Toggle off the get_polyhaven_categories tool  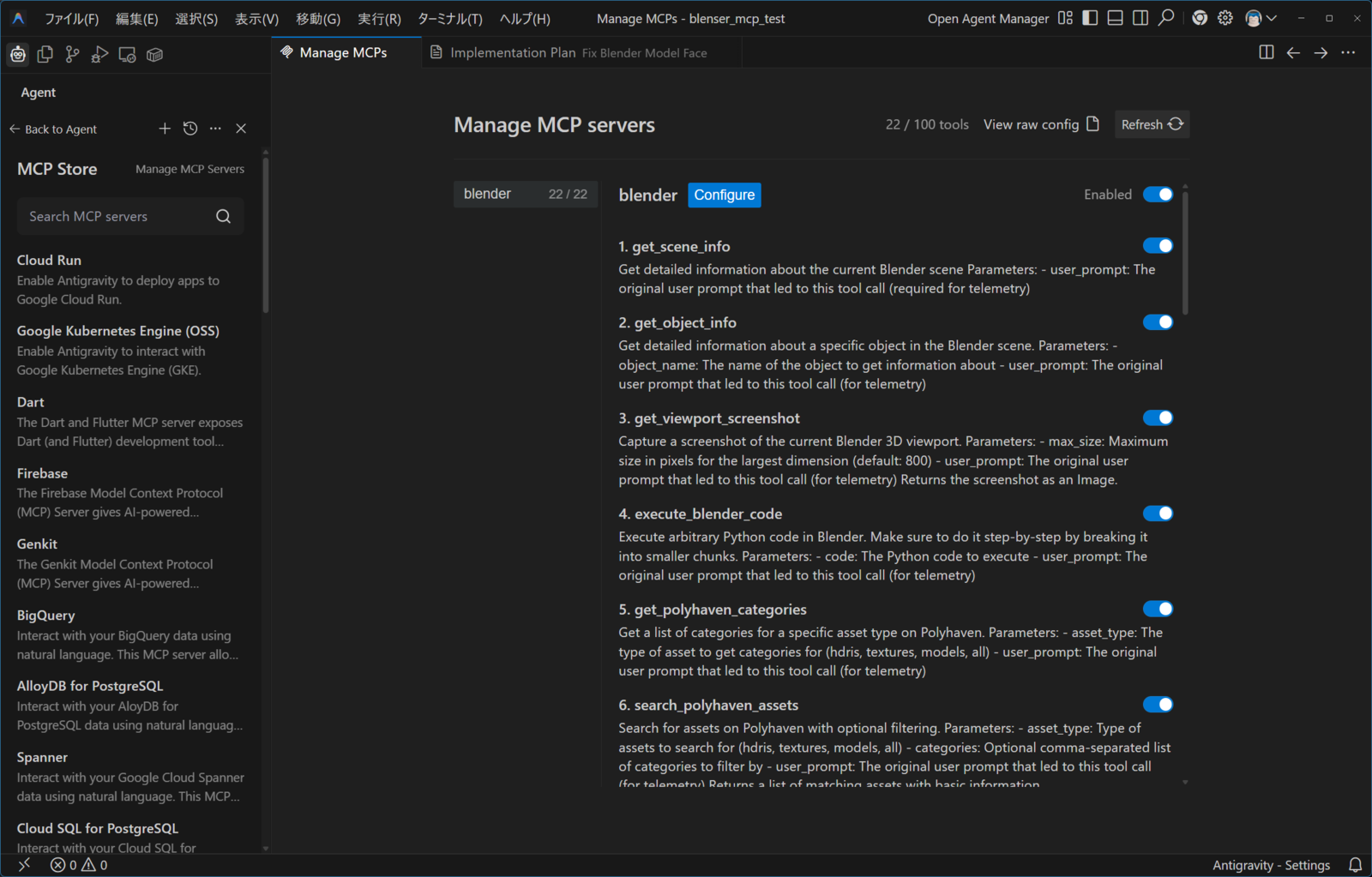click(1158, 609)
